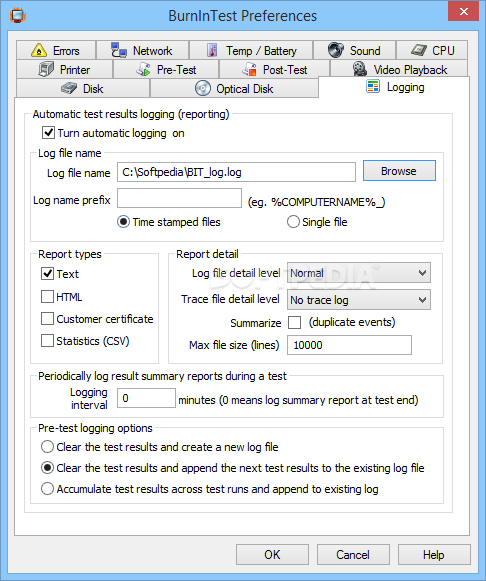Toggle Turn automatic logging on checkbox
The height and width of the screenshot is (581, 486).
[49, 133]
